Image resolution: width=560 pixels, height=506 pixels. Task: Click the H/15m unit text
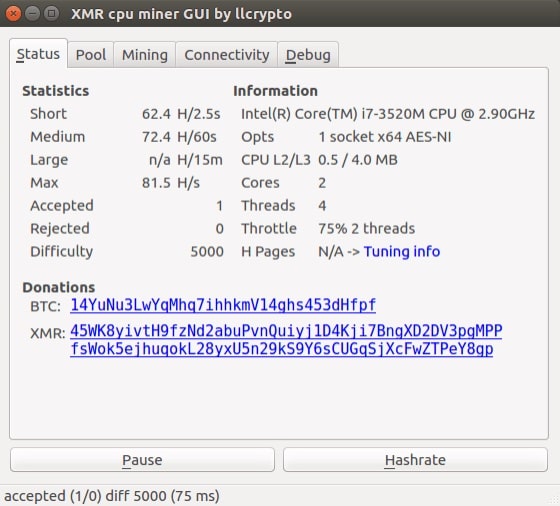[200, 160]
